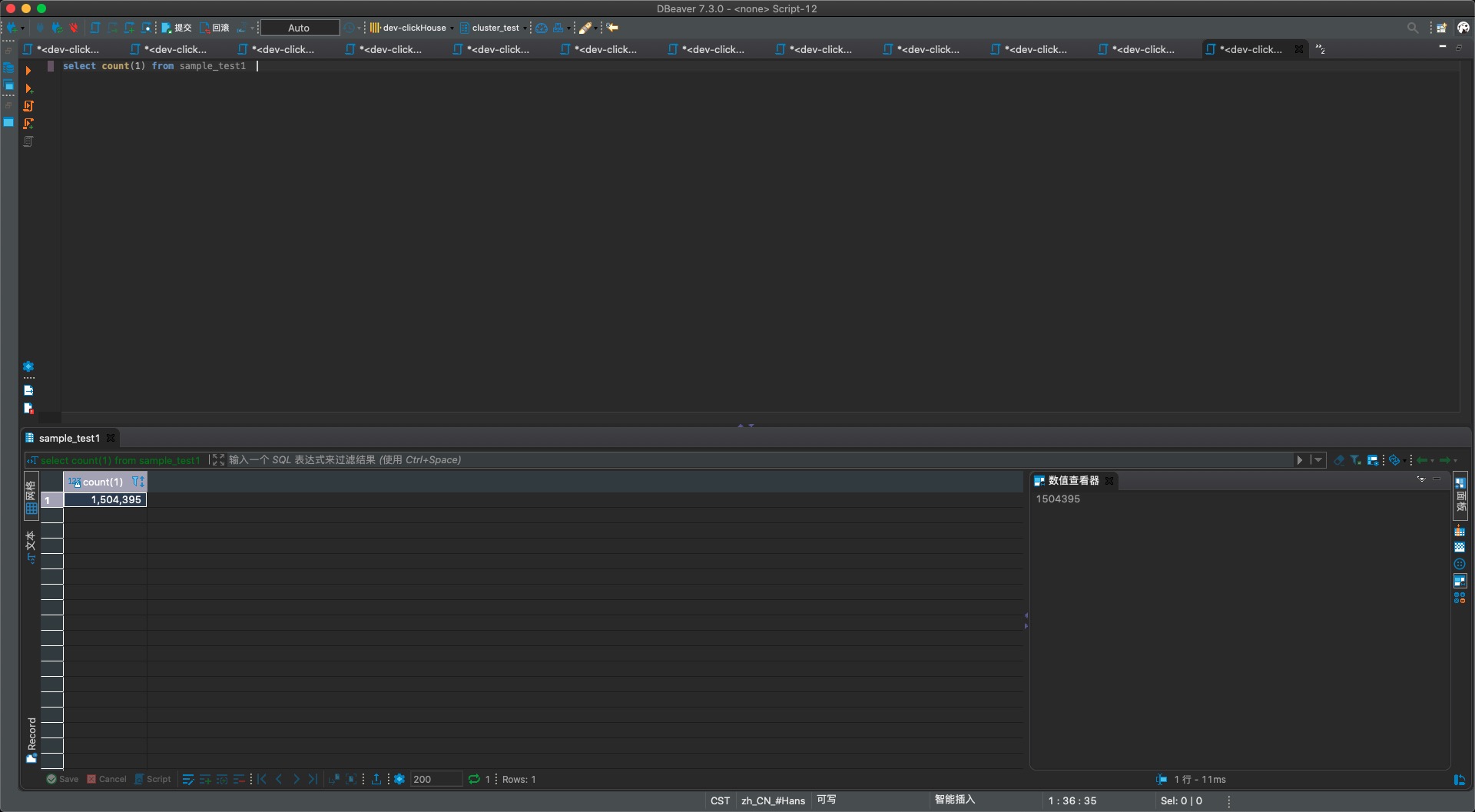Expand the brush tool dropdown arrow
Viewport: 1475px width, 812px height.
click(x=595, y=28)
